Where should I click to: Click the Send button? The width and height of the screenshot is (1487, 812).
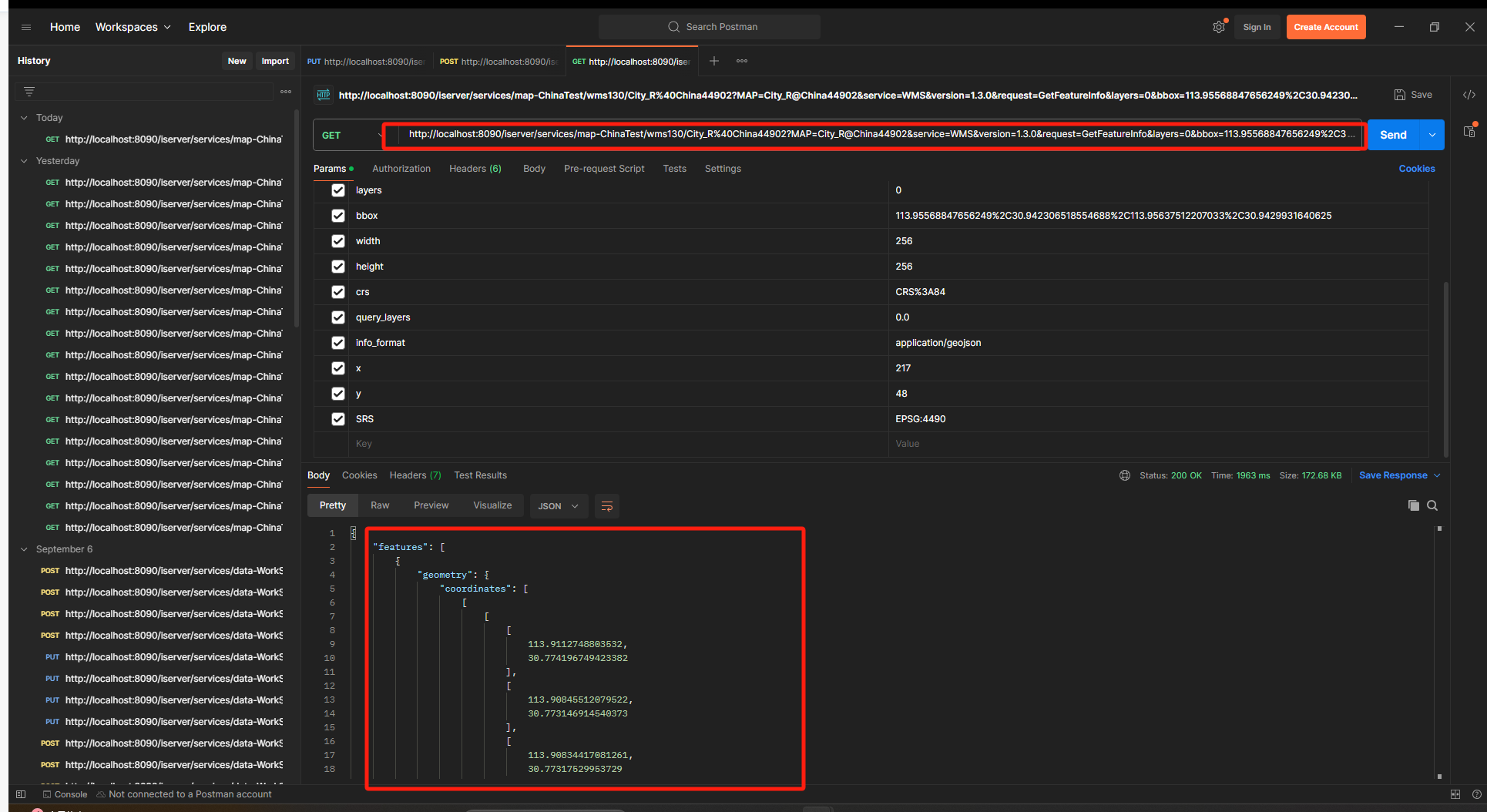pyautogui.click(x=1393, y=135)
